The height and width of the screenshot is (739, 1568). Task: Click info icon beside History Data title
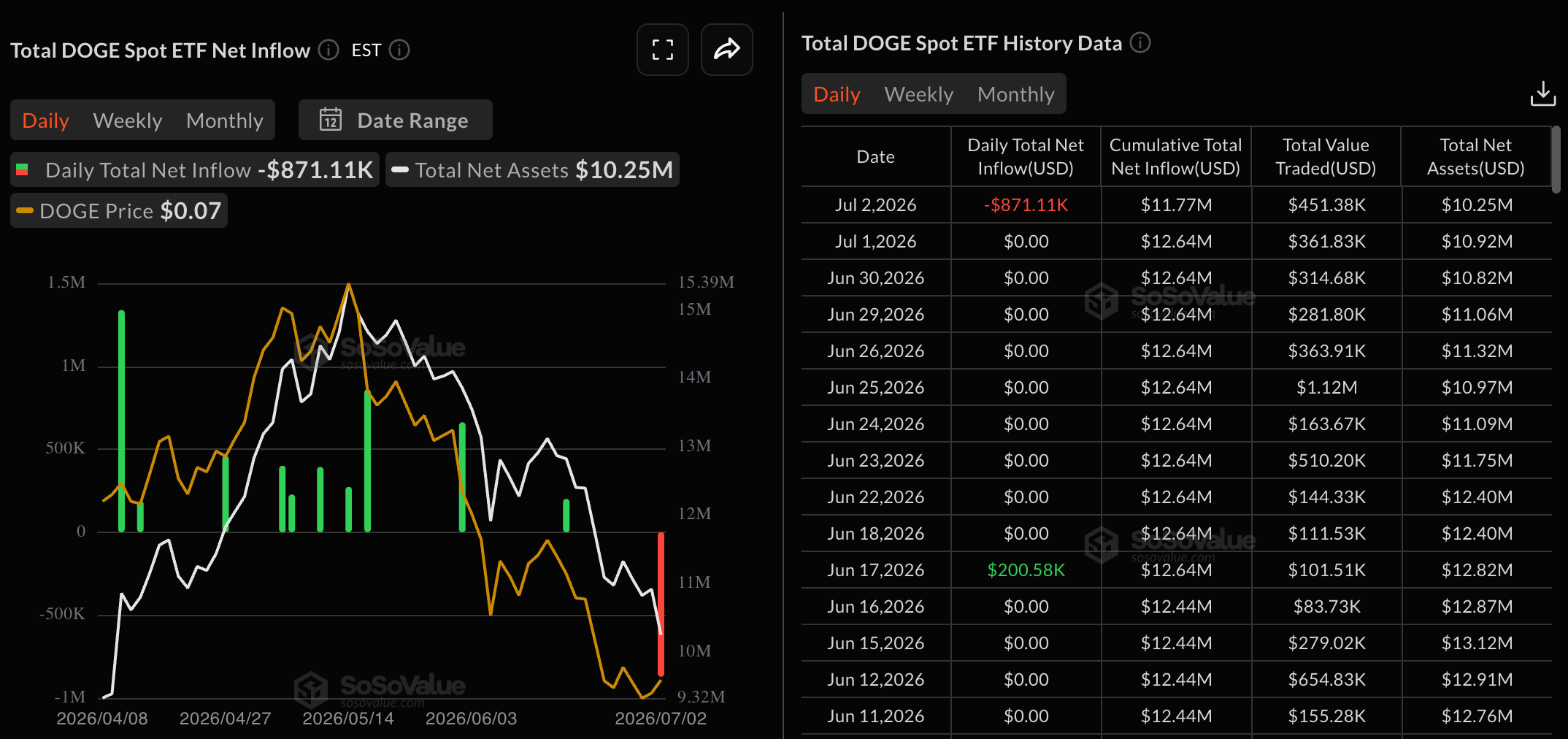tap(1140, 43)
